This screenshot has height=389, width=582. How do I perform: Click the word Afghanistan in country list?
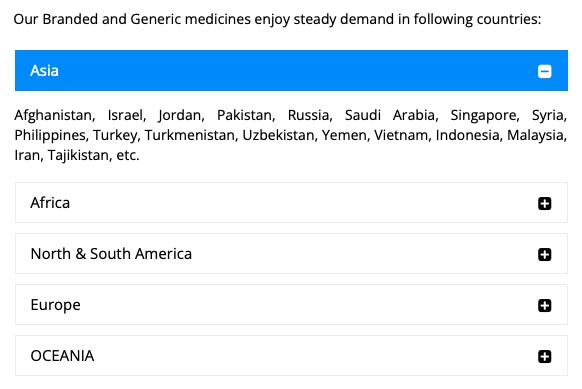55,115
